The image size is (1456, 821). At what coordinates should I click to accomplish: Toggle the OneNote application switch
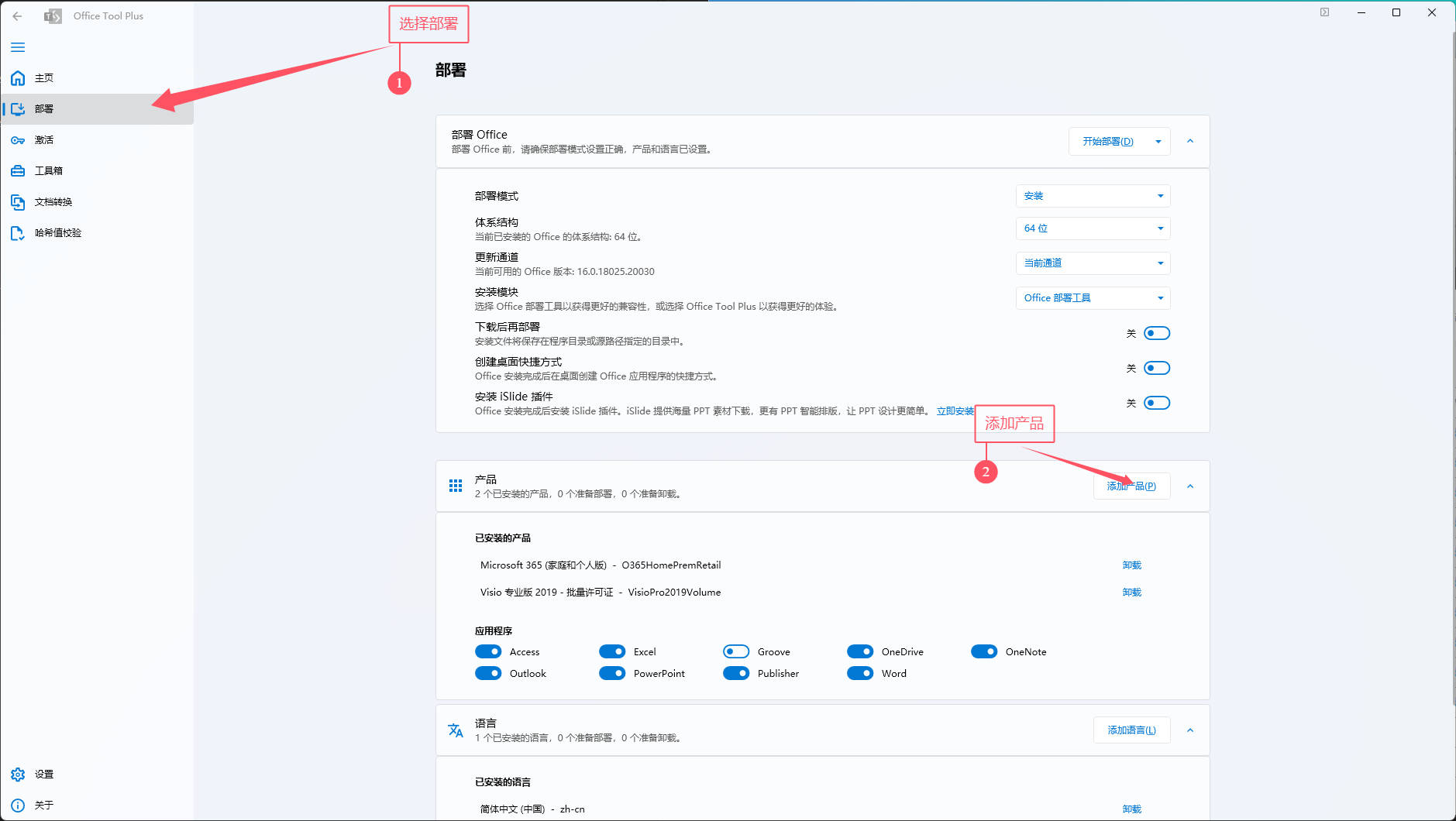click(984, 652)
